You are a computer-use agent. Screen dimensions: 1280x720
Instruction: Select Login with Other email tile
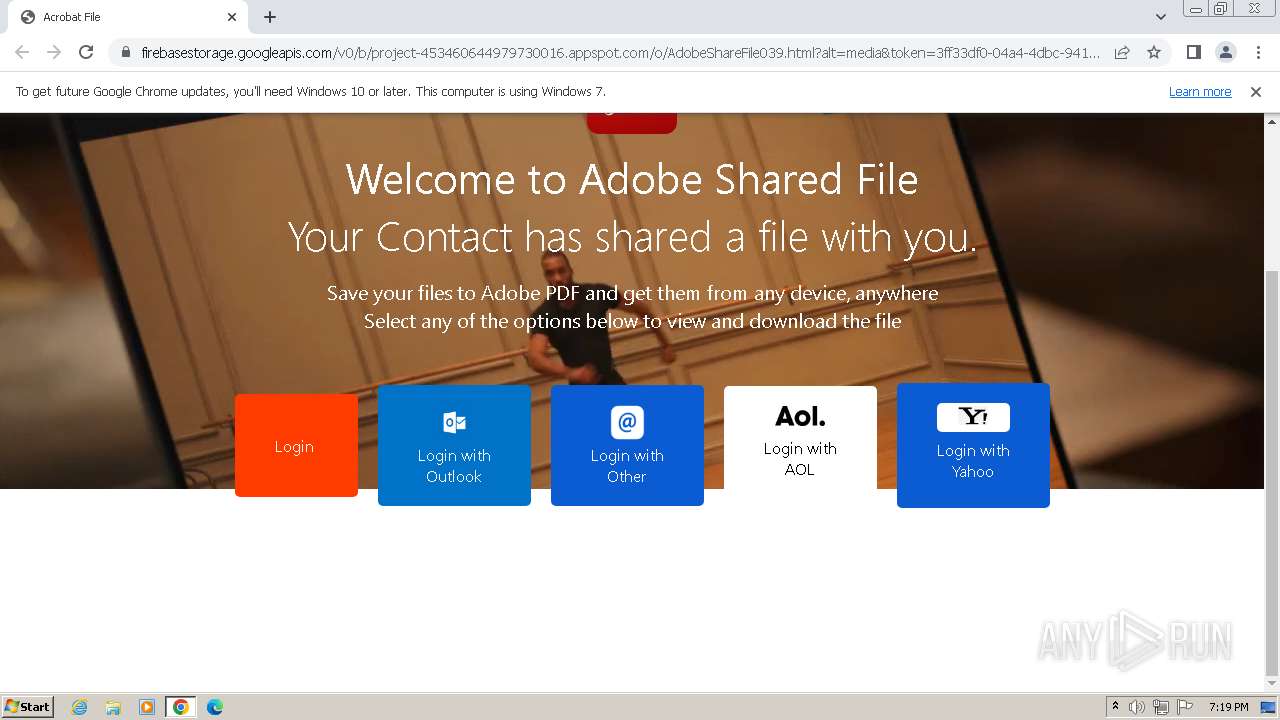click(x=627, y=445)
